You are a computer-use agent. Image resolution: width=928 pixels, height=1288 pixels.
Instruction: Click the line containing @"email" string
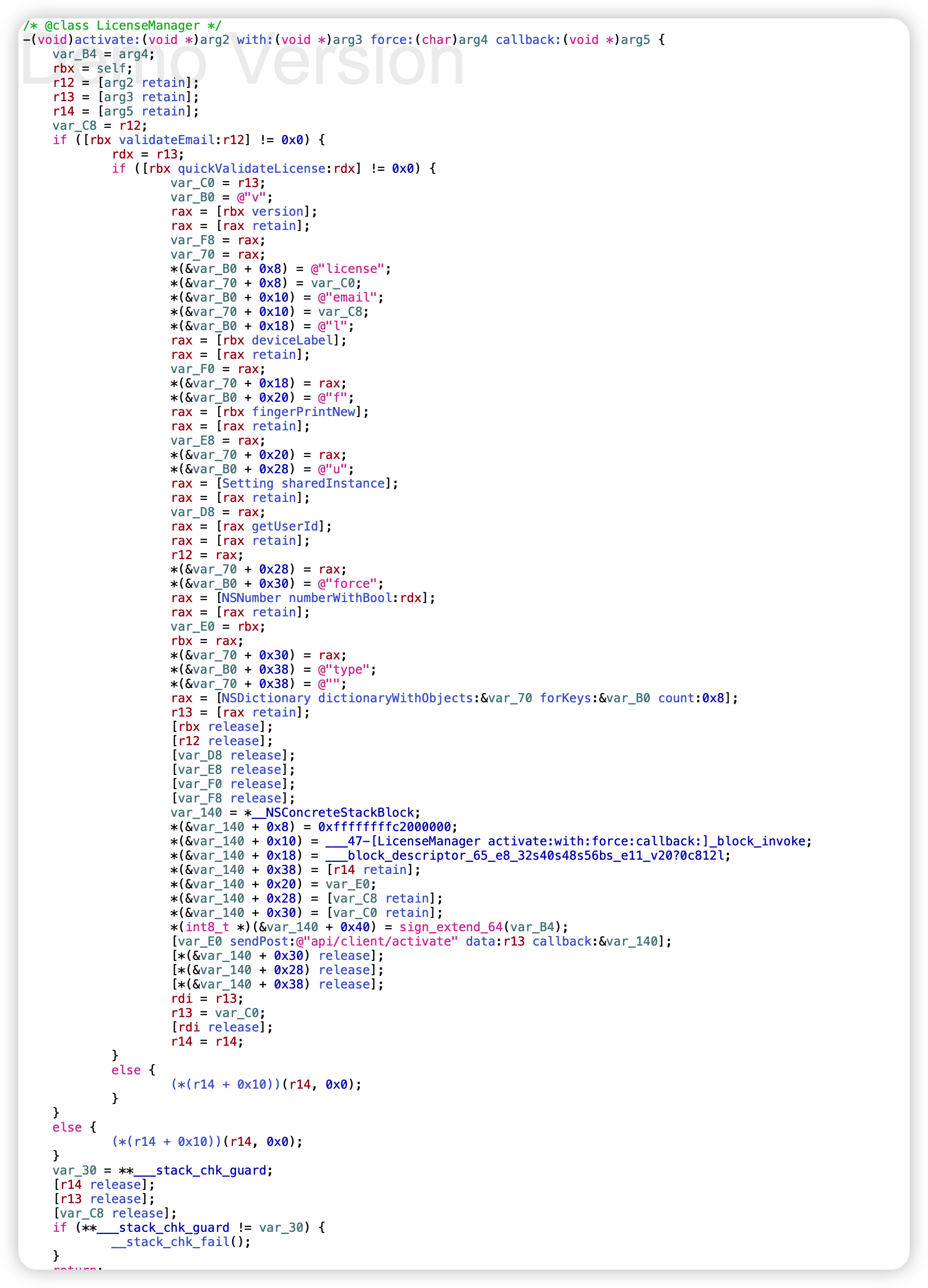pyautogui.click(x=277, y=297)
